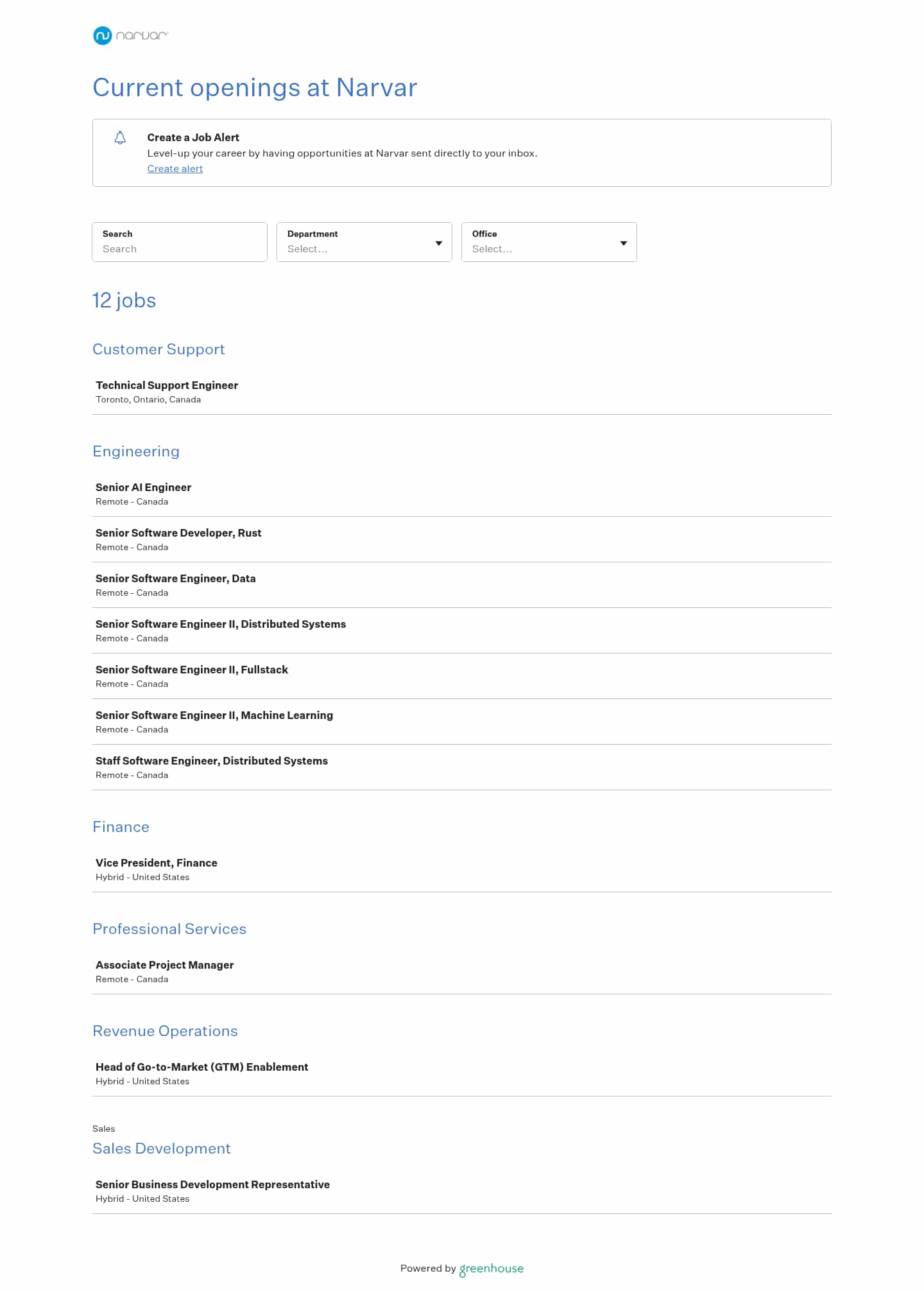Open Senior Business Development Representative job
The height and width of the screenshot is (1291, 924).
pyautogui.click(x=461, y=1191)
